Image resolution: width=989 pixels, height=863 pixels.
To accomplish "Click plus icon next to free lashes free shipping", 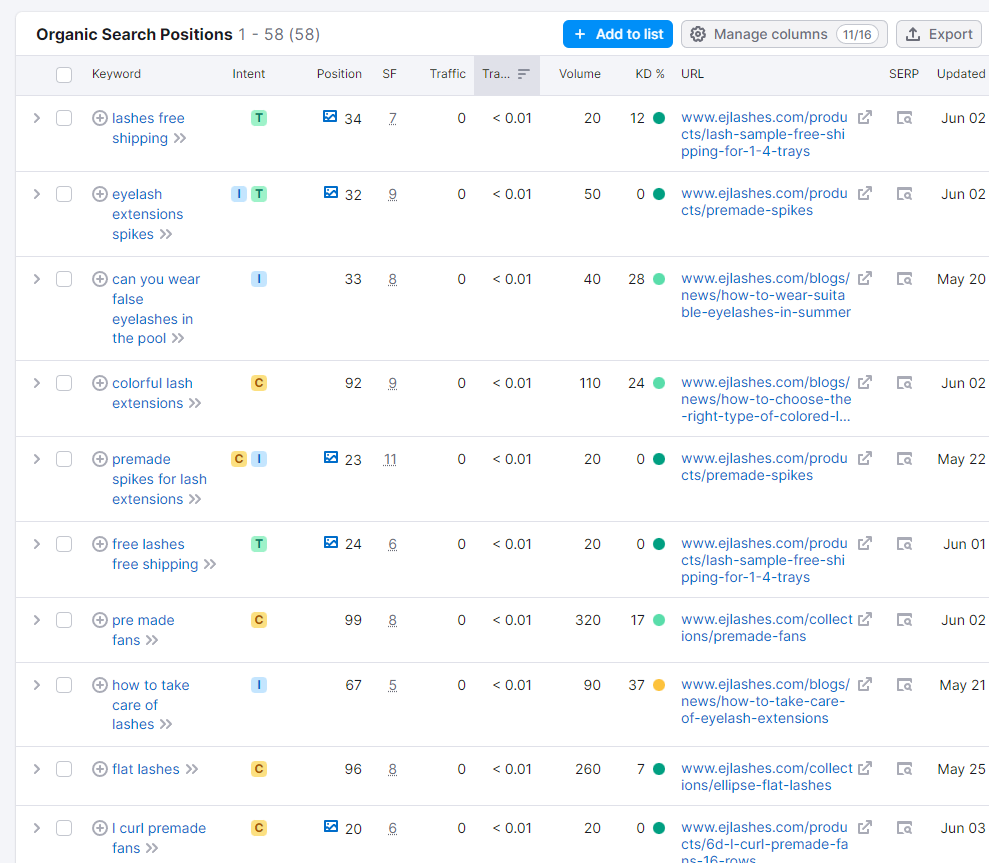I will point(100,544).
